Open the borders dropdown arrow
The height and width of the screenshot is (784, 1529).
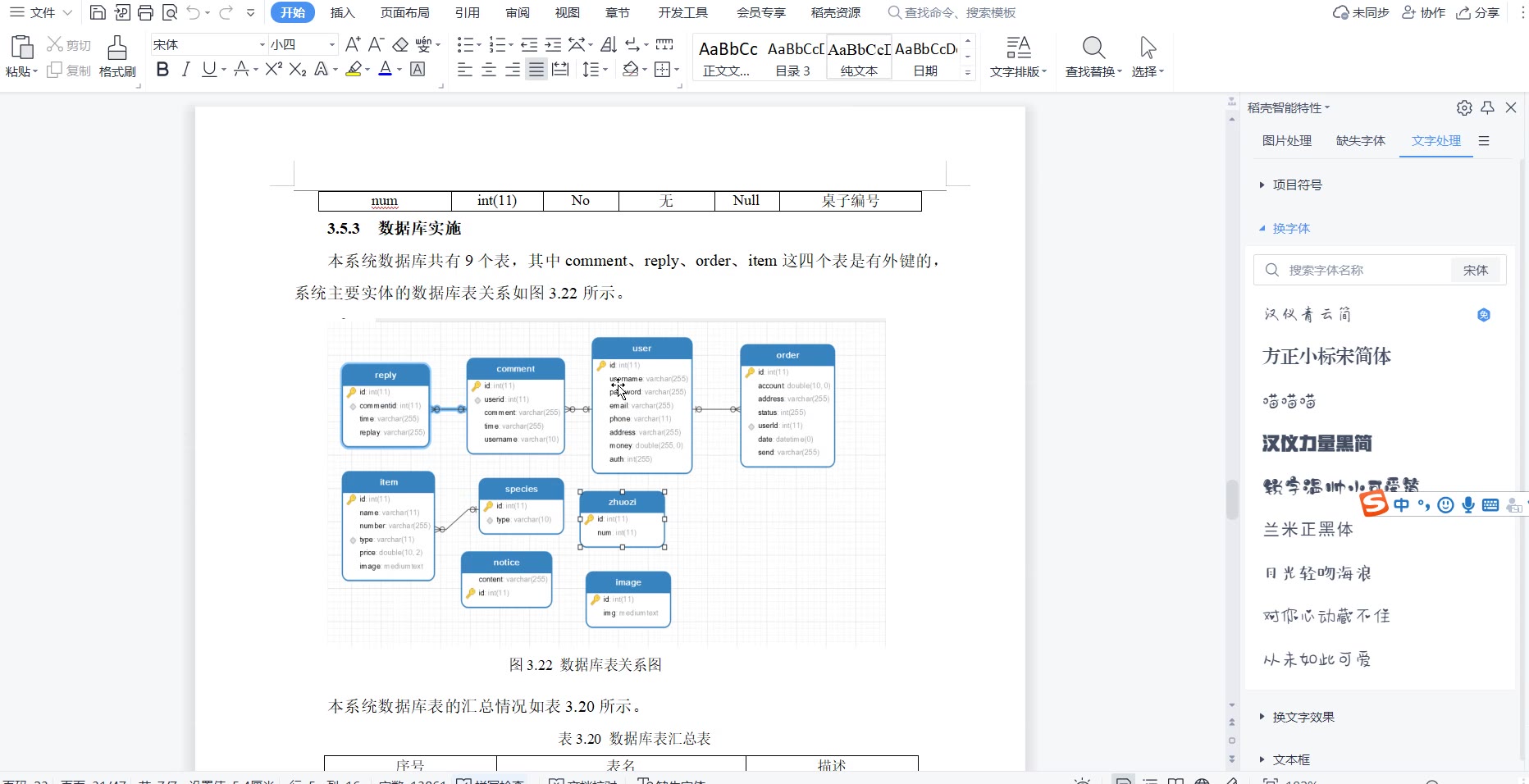pyautogui.click(x=678, y=70)
